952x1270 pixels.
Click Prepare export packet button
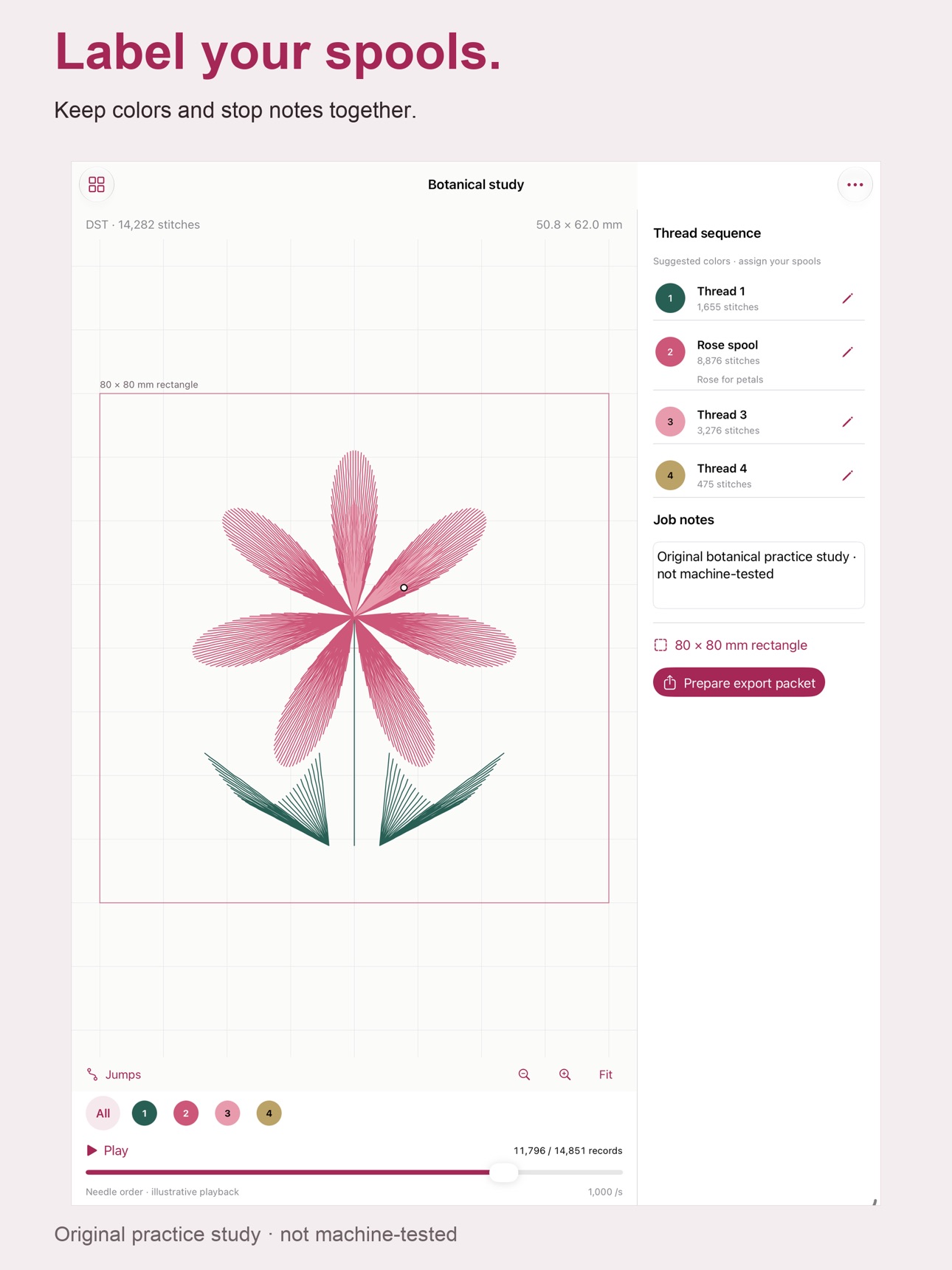click(739, 682)
